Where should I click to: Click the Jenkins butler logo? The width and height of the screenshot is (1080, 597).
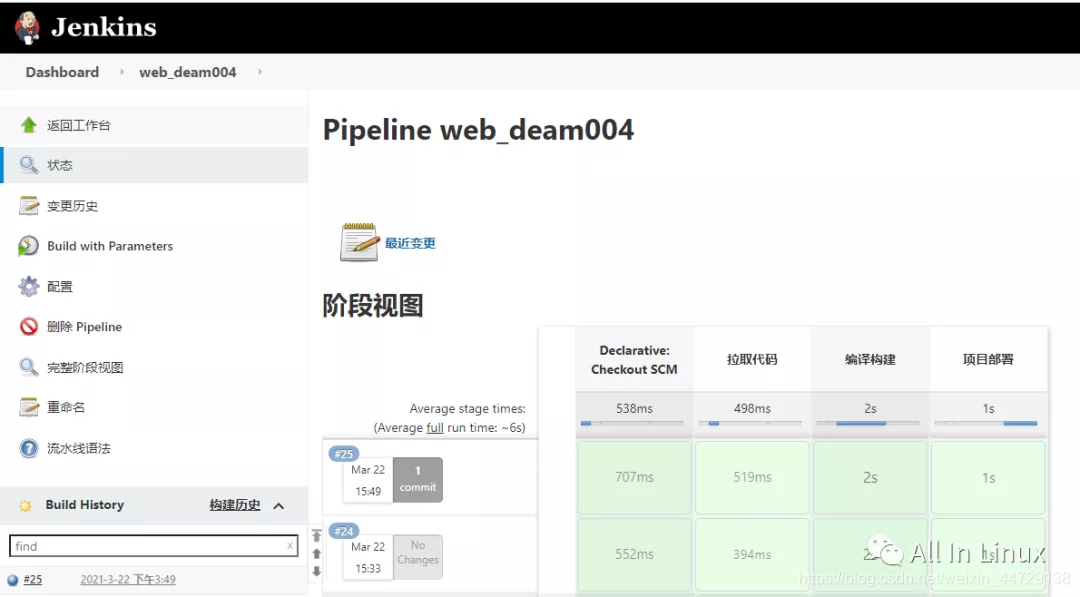click(x=28, y=28)
